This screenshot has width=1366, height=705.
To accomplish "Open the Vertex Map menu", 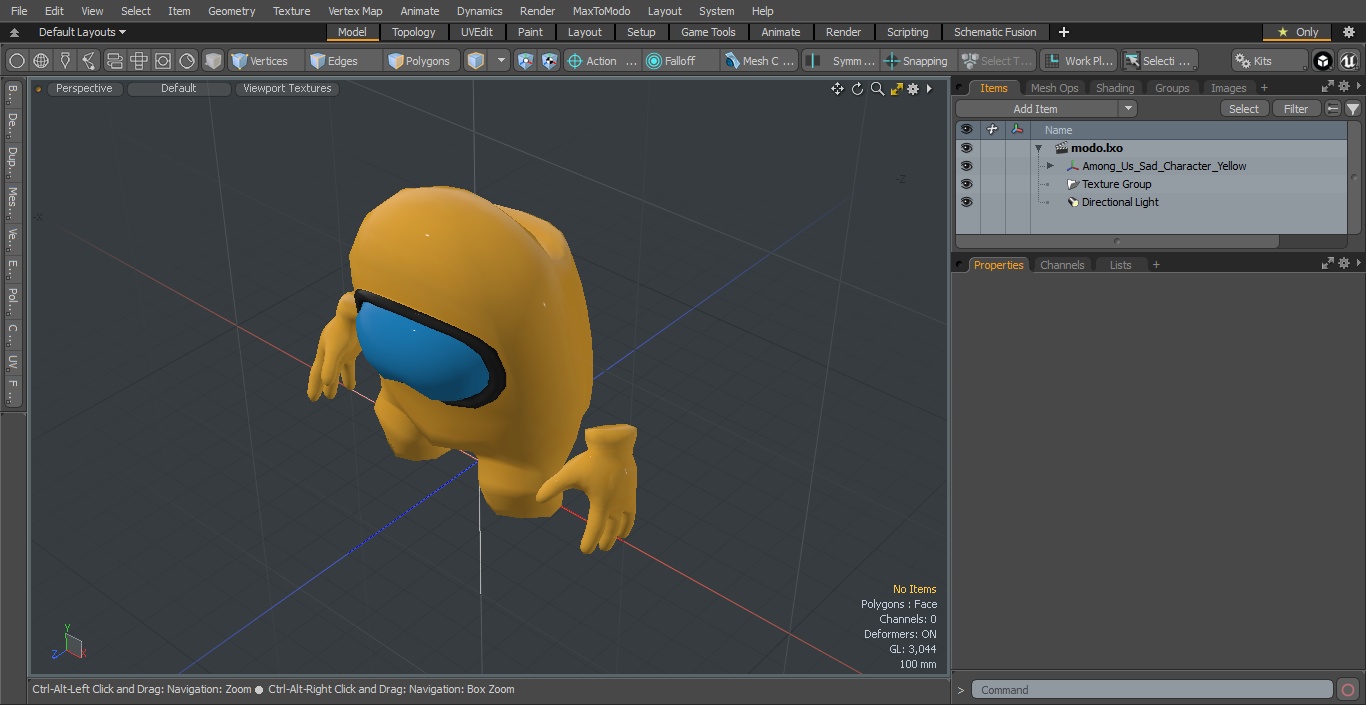I will (x=355, y=11).
